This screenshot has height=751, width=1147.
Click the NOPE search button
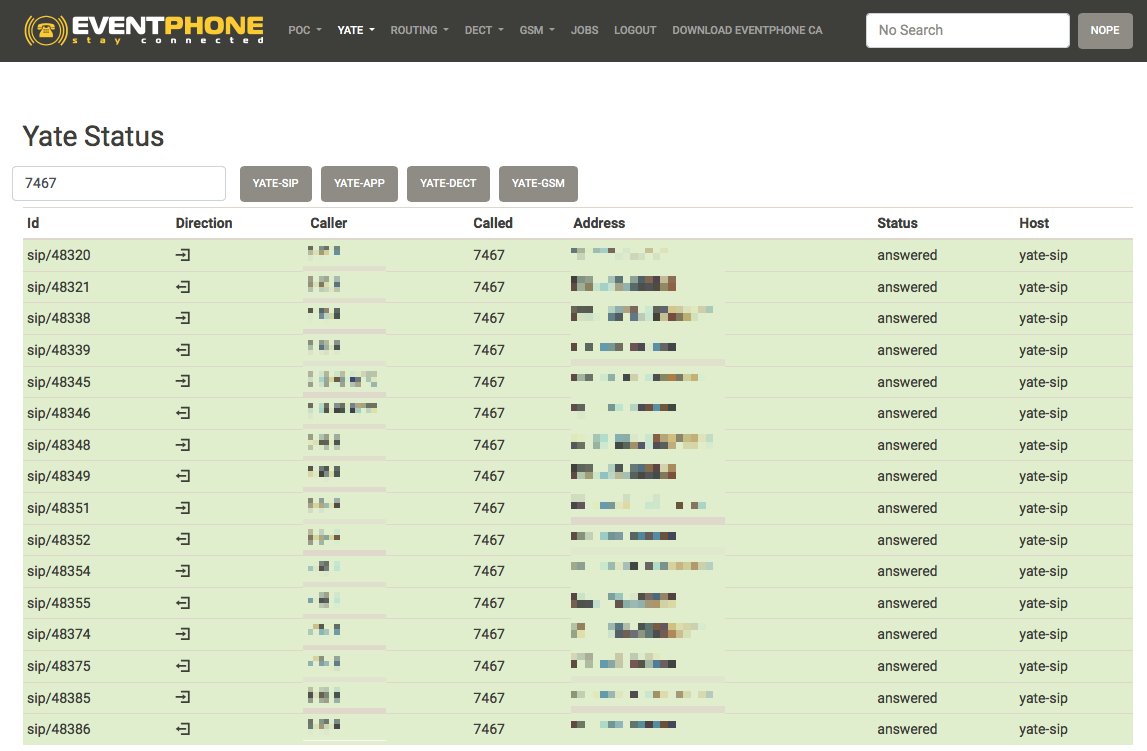1105,30
